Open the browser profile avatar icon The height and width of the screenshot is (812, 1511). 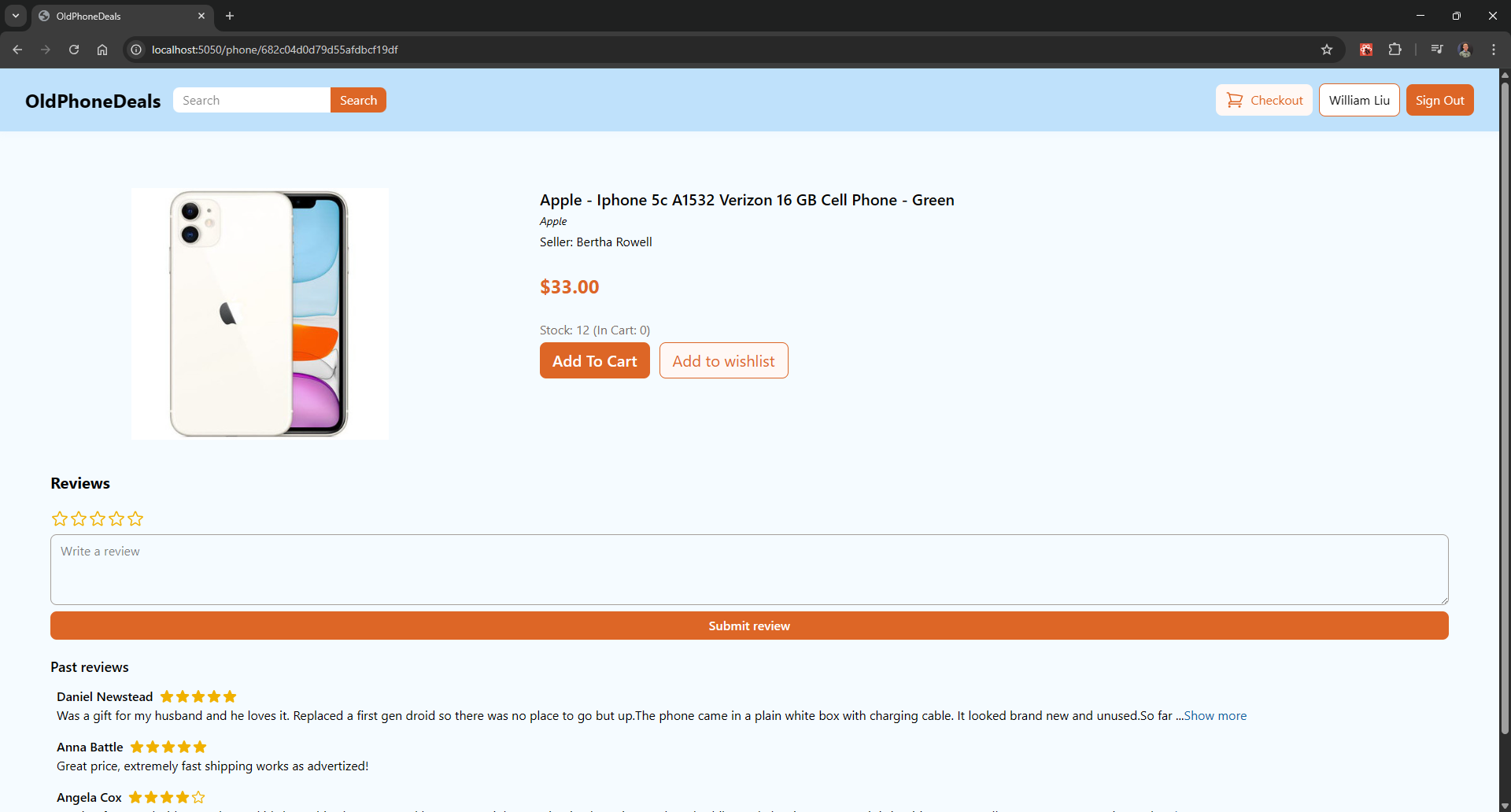pos(1465,50)
